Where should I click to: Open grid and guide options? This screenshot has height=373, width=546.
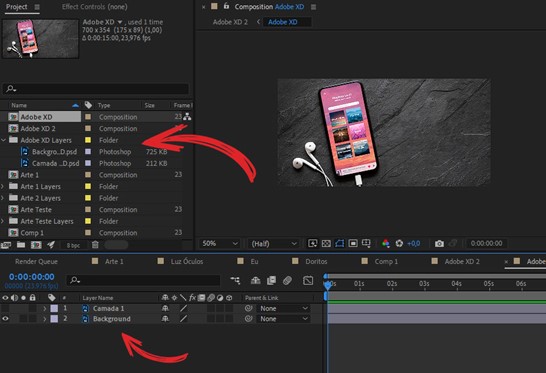[x=366, y=243]
